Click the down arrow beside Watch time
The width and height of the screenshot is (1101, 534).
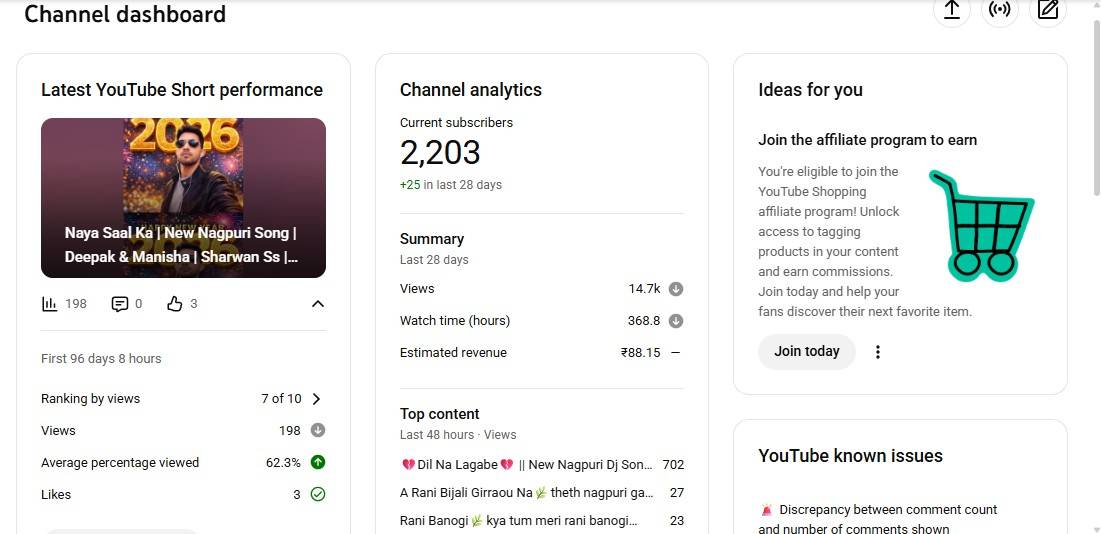click(676, 321)
